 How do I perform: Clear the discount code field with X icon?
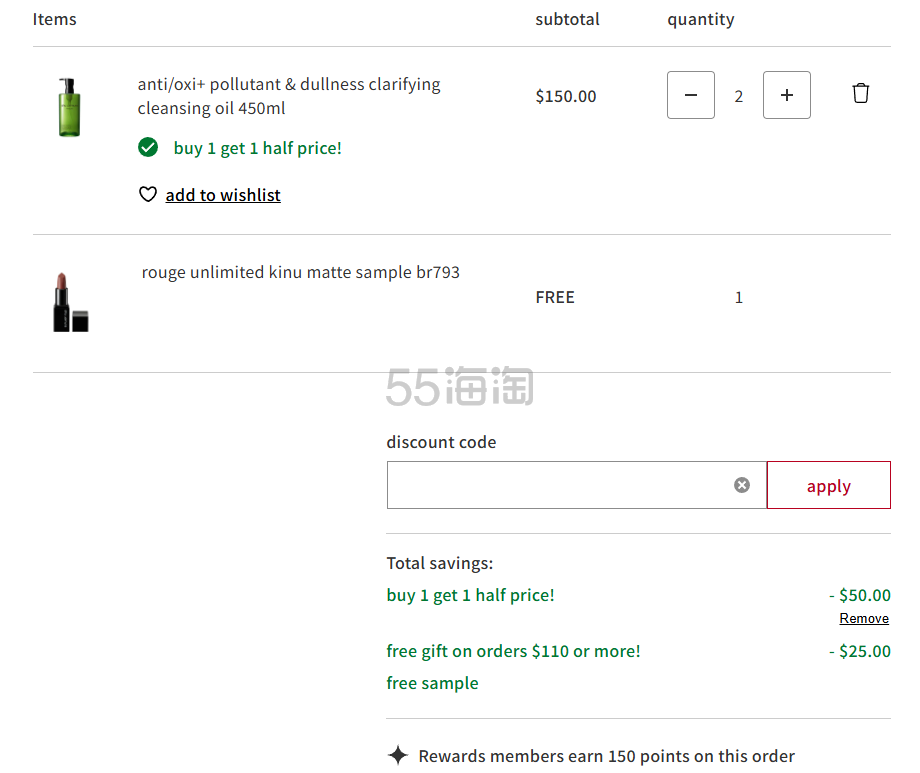[x=741, y=485]
